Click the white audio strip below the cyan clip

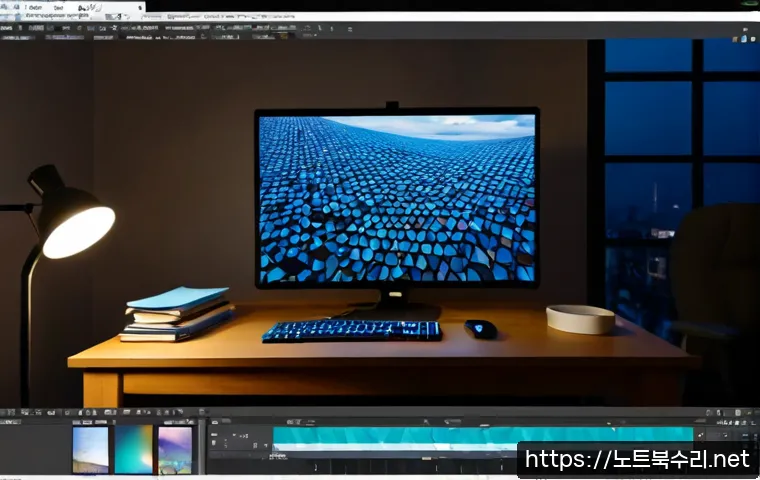395,447
